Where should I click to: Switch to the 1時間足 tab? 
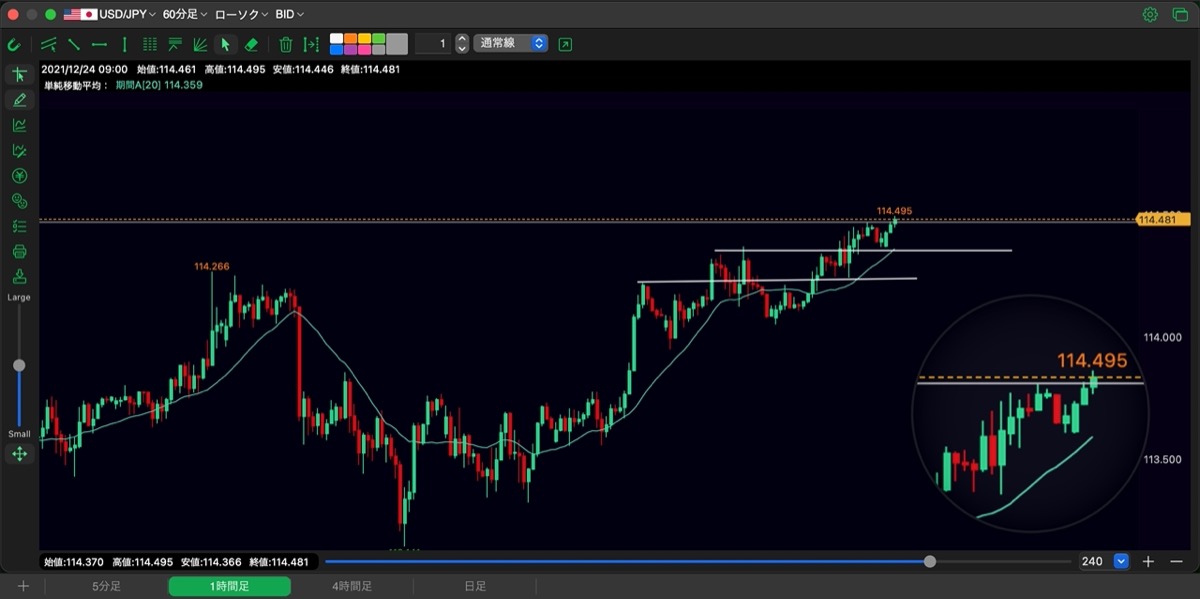(x=230, y=587)
